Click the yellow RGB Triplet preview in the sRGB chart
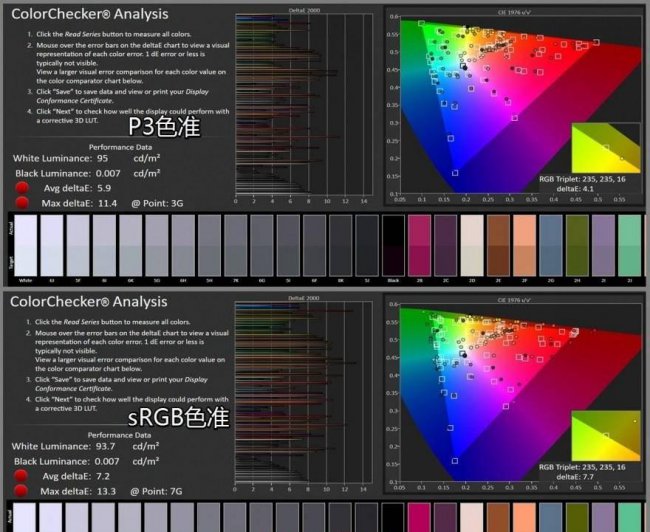650x532 pixels. (x=606, y=436)
